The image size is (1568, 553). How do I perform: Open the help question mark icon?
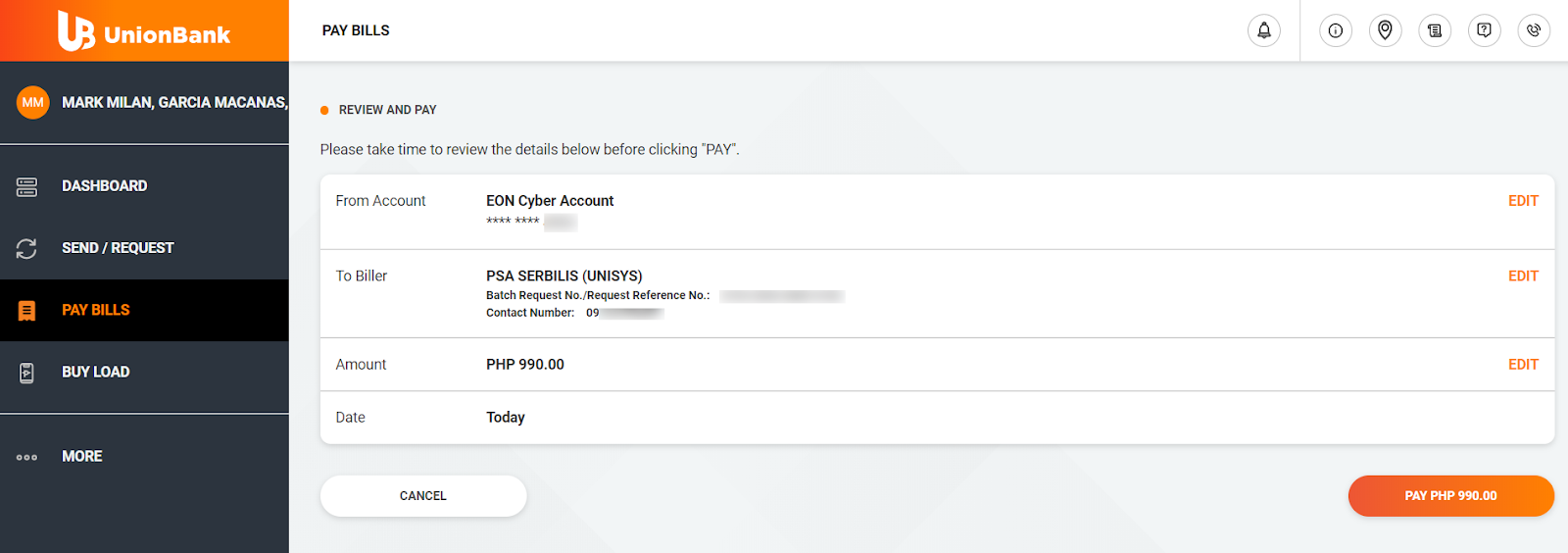1485,30
